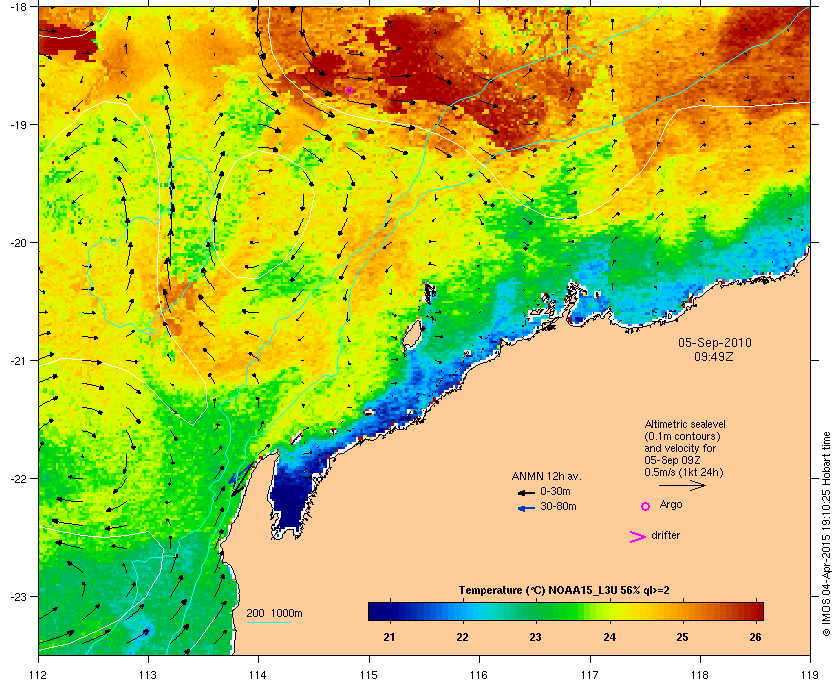The width and height of the screenshot is (840, 680).
Task: Click the colorbar tick label 24
Action: pyautogui.click(x=609, y=637)
